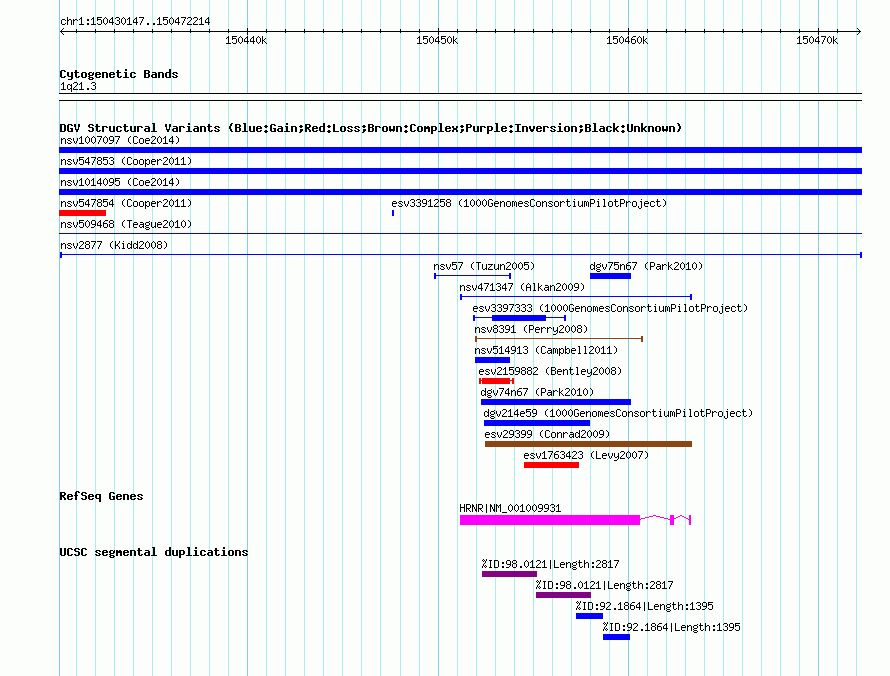Image resolution: width=890 pixels, height=676 pixels.
Task: Click the first purple 98.0121 duplication bar
Action: (509, 574)
